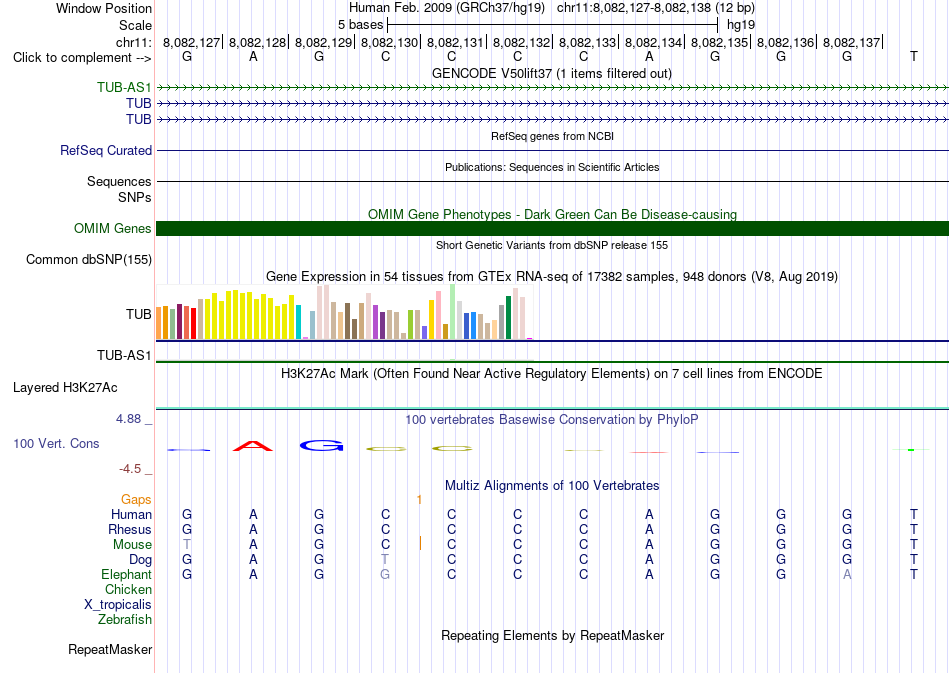Click the orange '1' in the Gaps row

pyautogui.click(x=419, y=500)
